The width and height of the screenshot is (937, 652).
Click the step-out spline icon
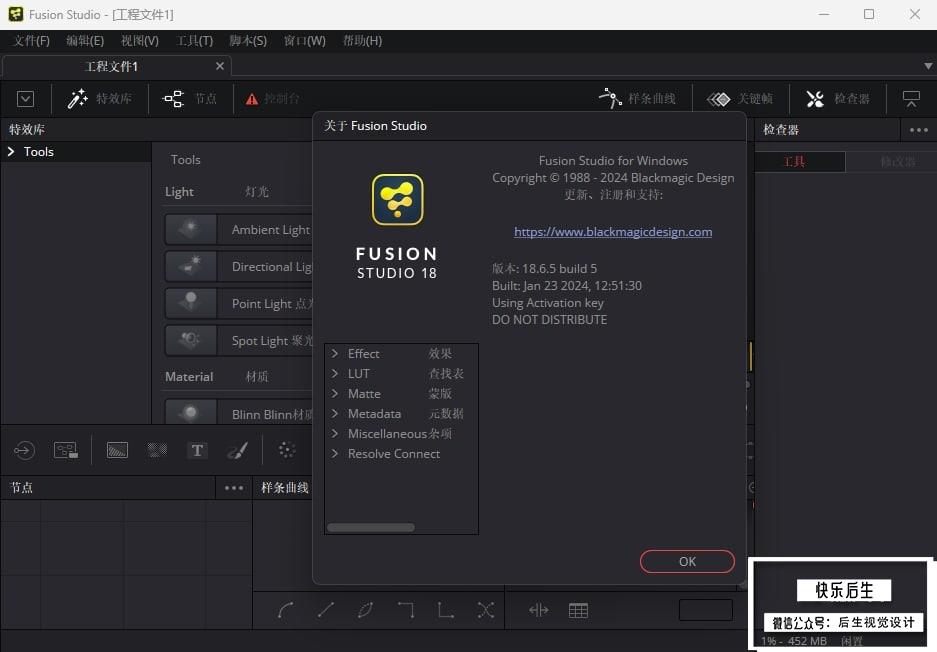446,610
